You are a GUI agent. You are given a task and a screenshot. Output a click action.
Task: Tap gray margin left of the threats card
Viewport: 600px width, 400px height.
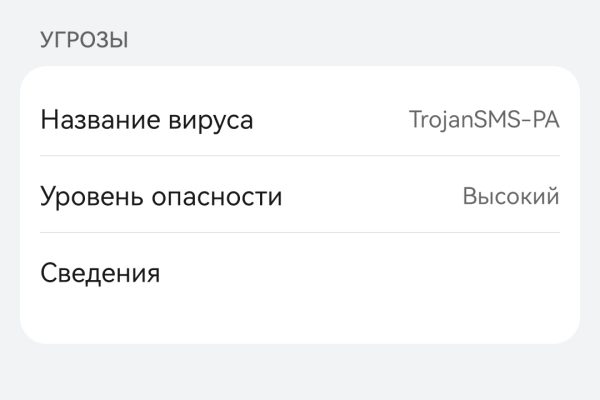point(9,200)
